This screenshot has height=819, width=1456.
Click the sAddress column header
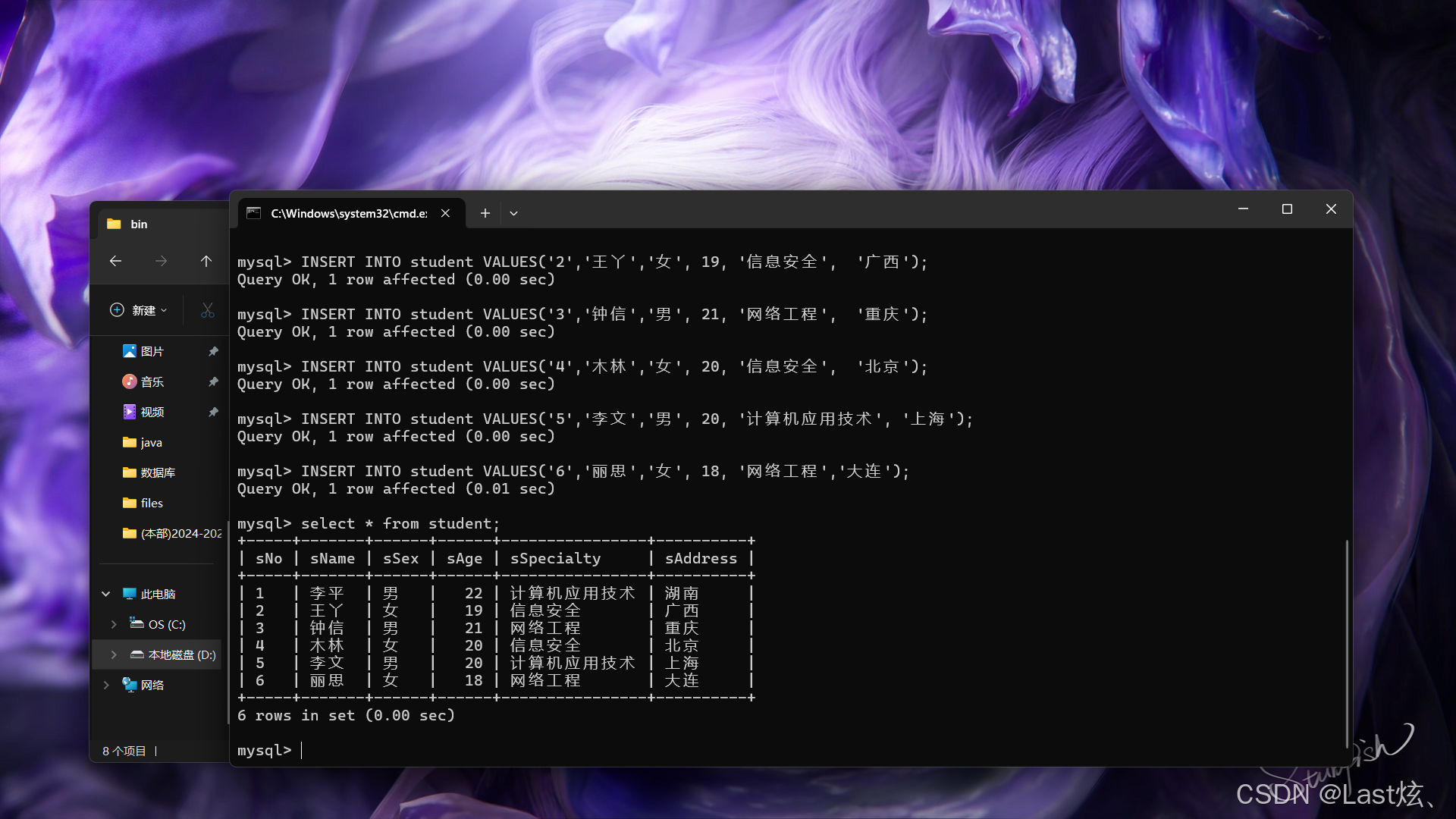click(701, 558)
